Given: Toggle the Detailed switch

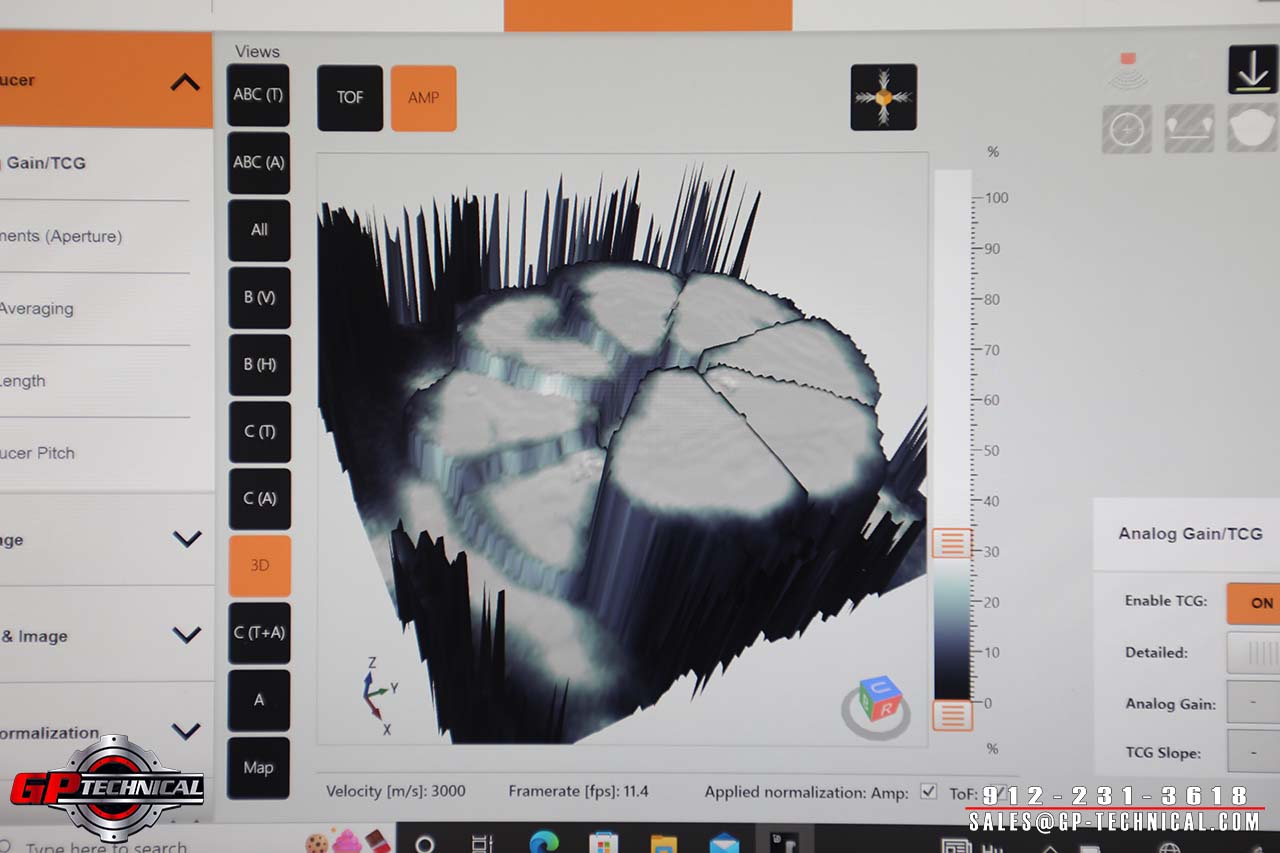Looking at the screenshot, I should point(1255,653).
